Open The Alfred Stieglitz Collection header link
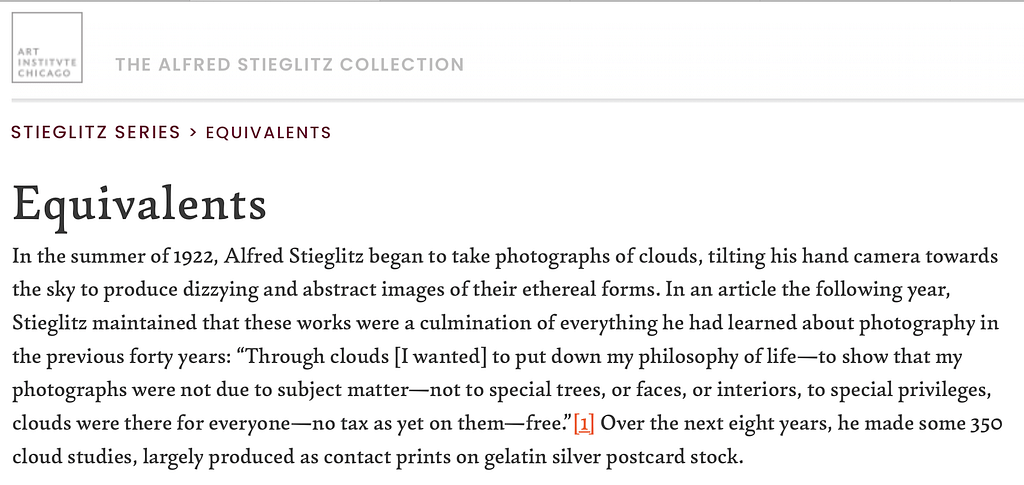This screenshot has height=485, width=1024. tap(290, 65)
